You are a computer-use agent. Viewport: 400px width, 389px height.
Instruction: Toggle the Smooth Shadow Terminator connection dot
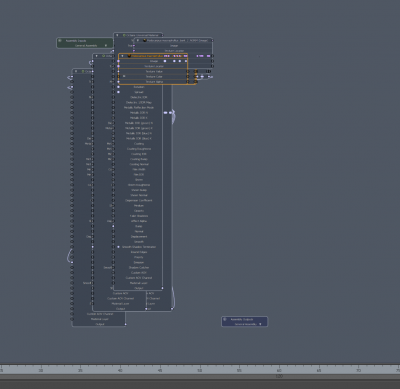point(118,247)
